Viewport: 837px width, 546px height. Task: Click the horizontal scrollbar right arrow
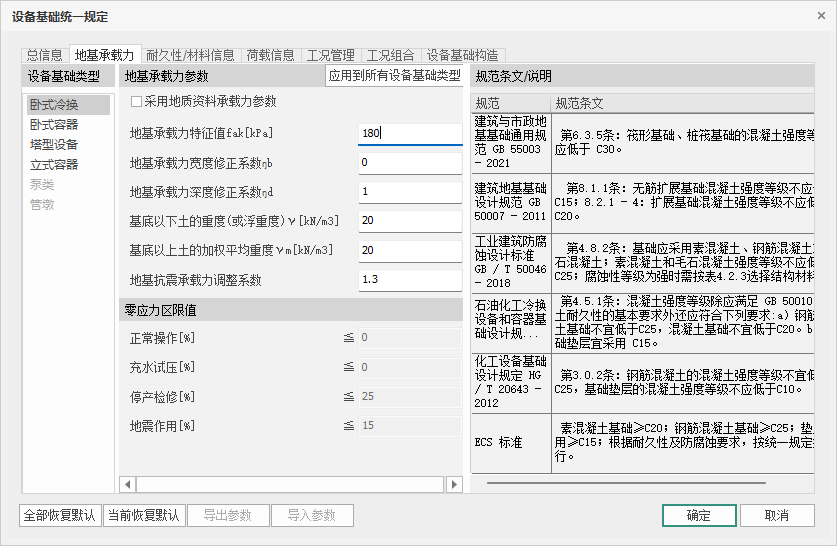coord(454,485)
